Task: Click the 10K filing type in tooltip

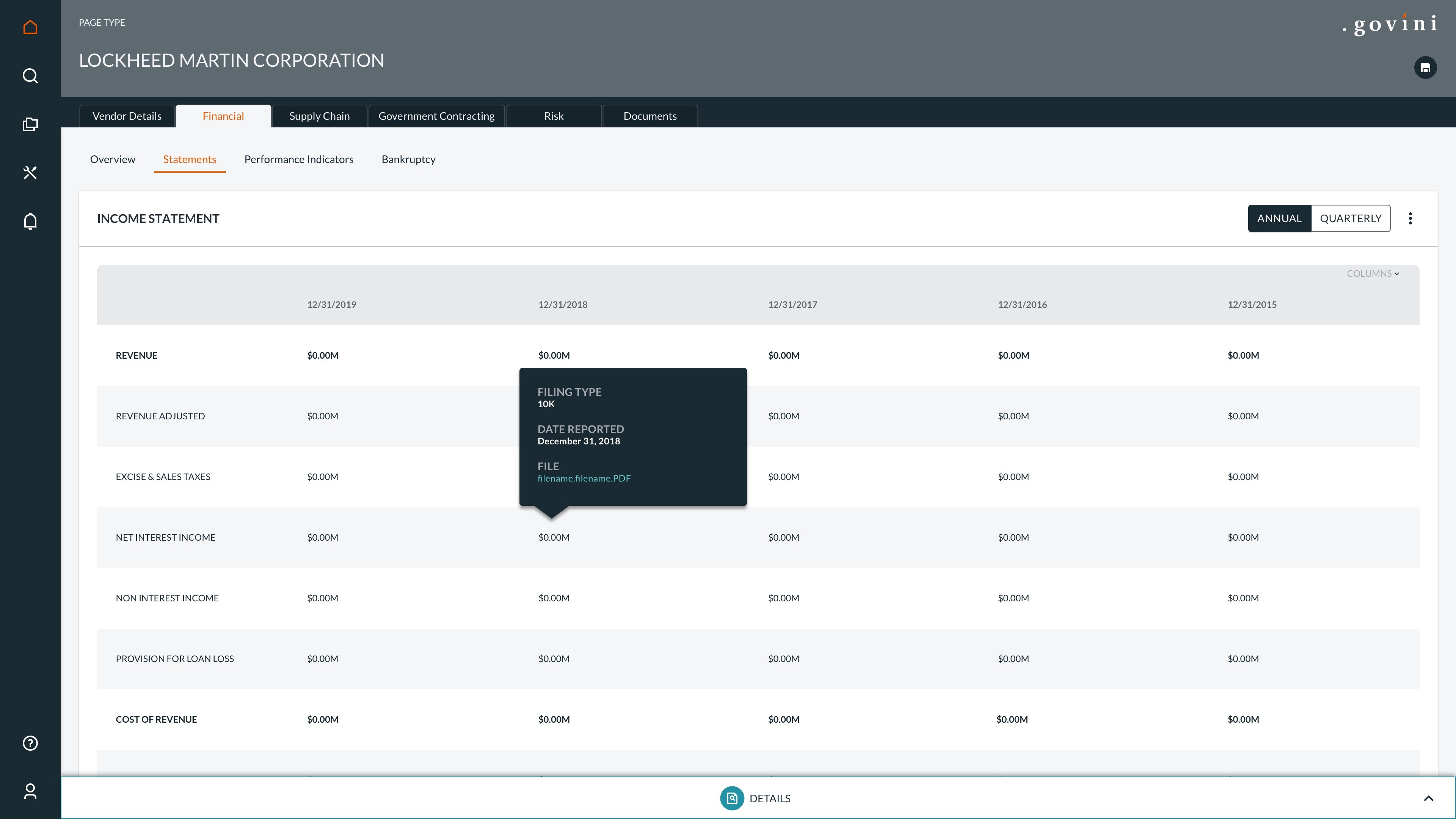Action: click(x=546, y=403)
